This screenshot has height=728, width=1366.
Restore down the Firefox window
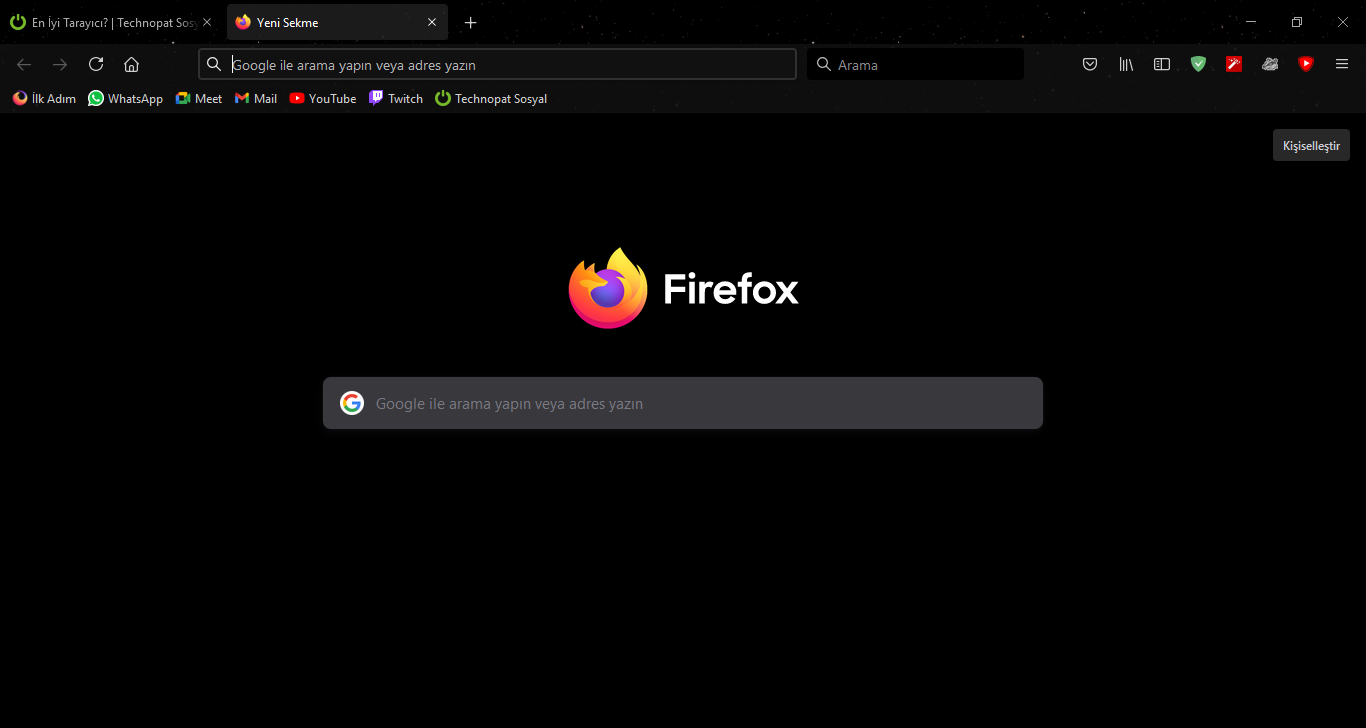pyautogui.click(x=1297, y=22)
